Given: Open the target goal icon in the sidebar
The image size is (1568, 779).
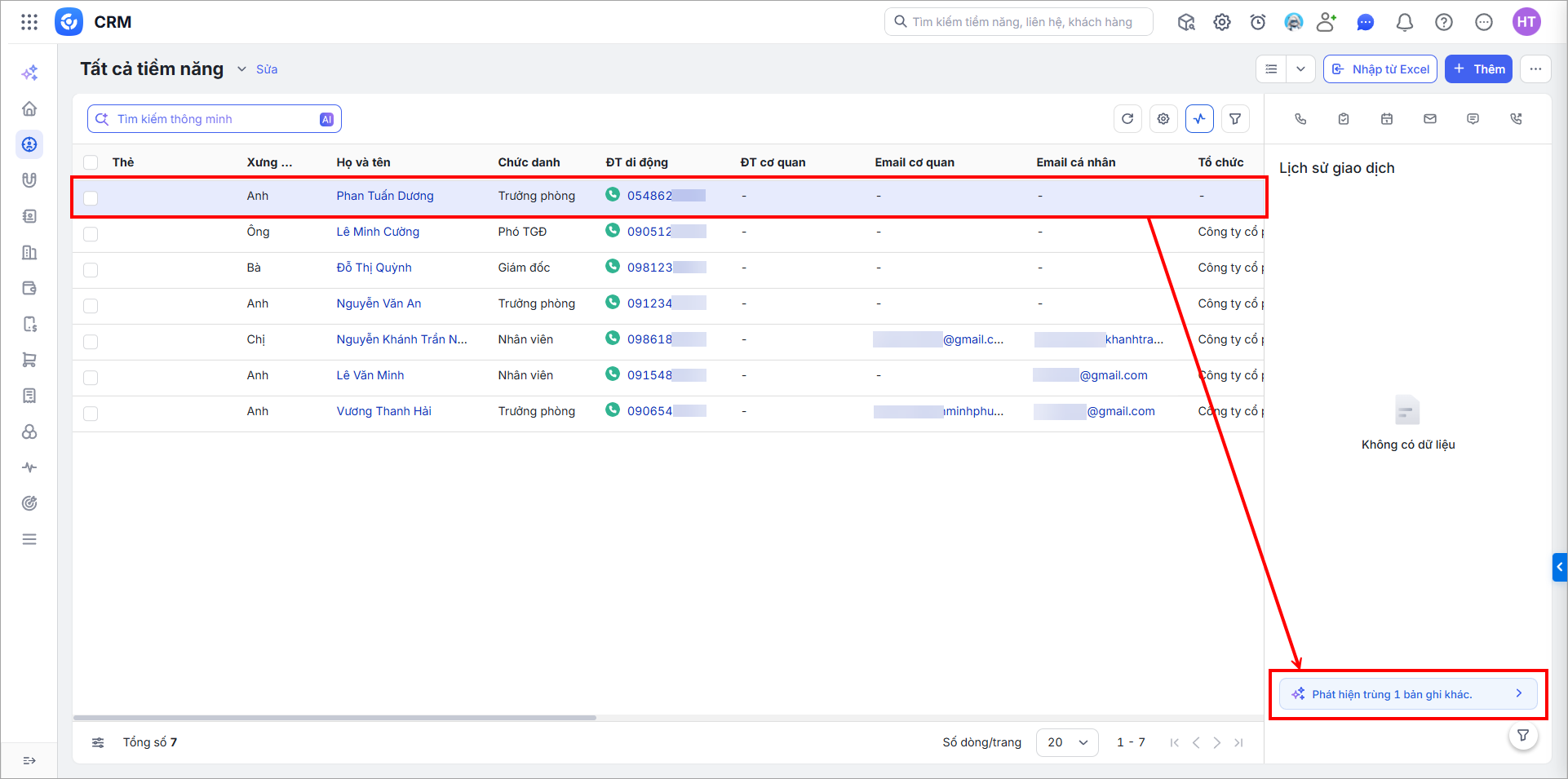Looking at the screenshot, I should 29,503.
